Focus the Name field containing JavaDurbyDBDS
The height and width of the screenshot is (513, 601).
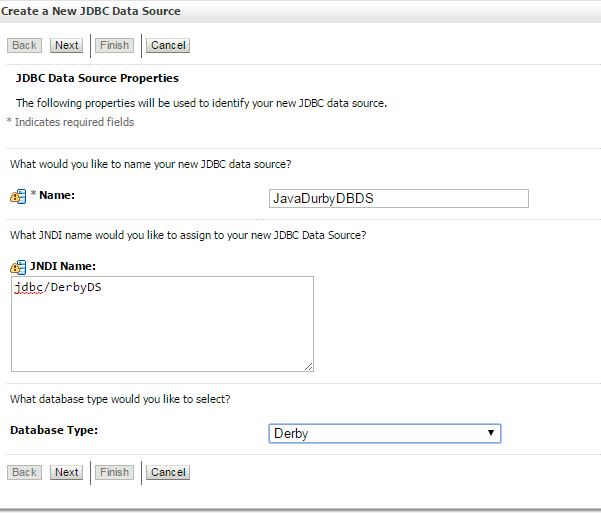[399, 199]
